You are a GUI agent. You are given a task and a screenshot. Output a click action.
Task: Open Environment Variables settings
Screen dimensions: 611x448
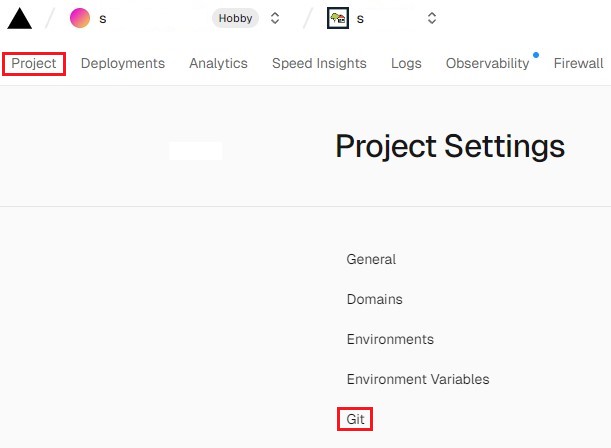click(x=417, y=379)
